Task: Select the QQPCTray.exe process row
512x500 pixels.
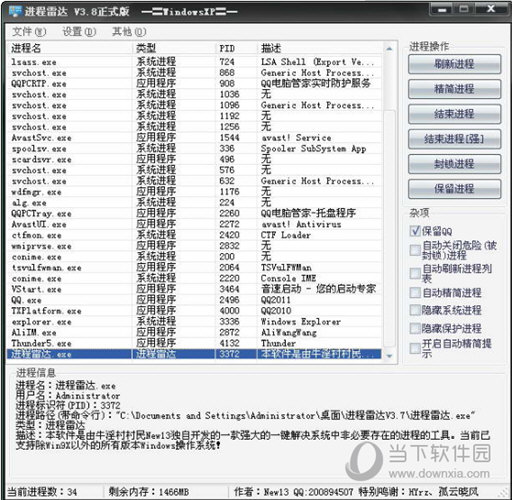Action: [195, 213]
